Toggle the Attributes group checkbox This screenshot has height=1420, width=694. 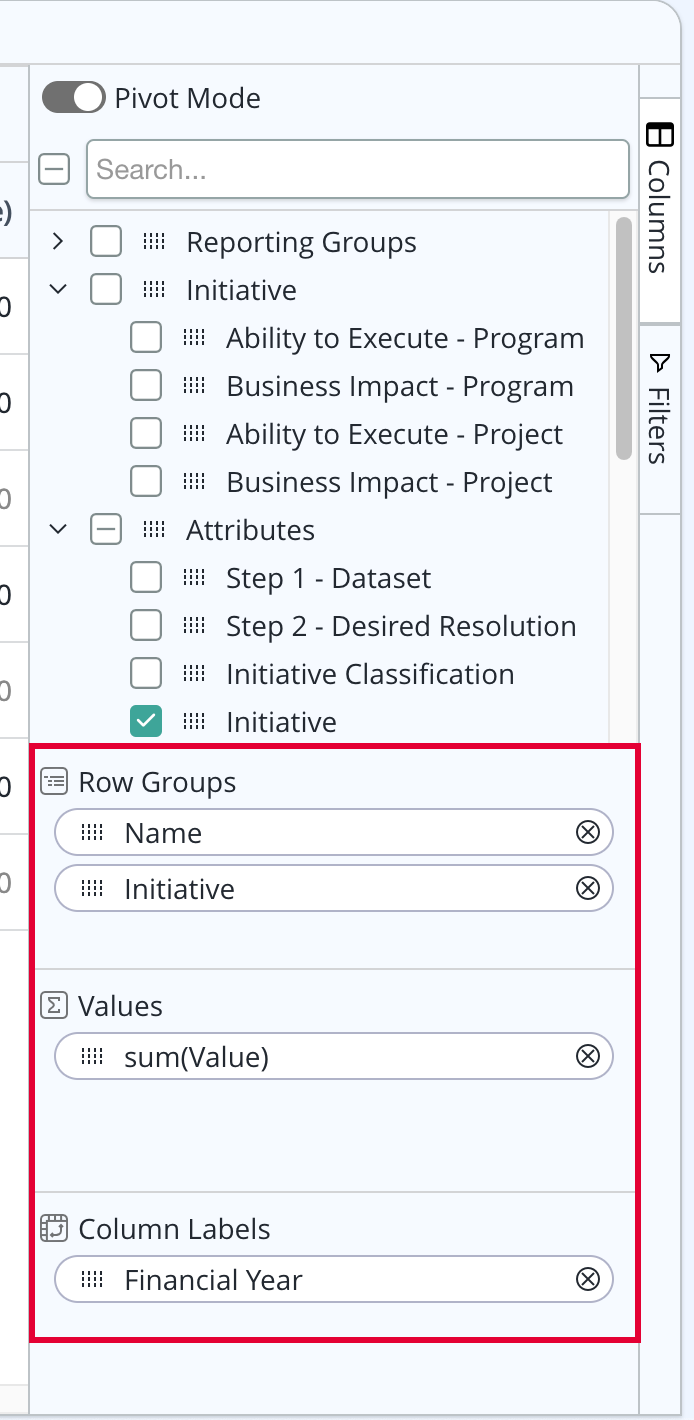[106, 530]
